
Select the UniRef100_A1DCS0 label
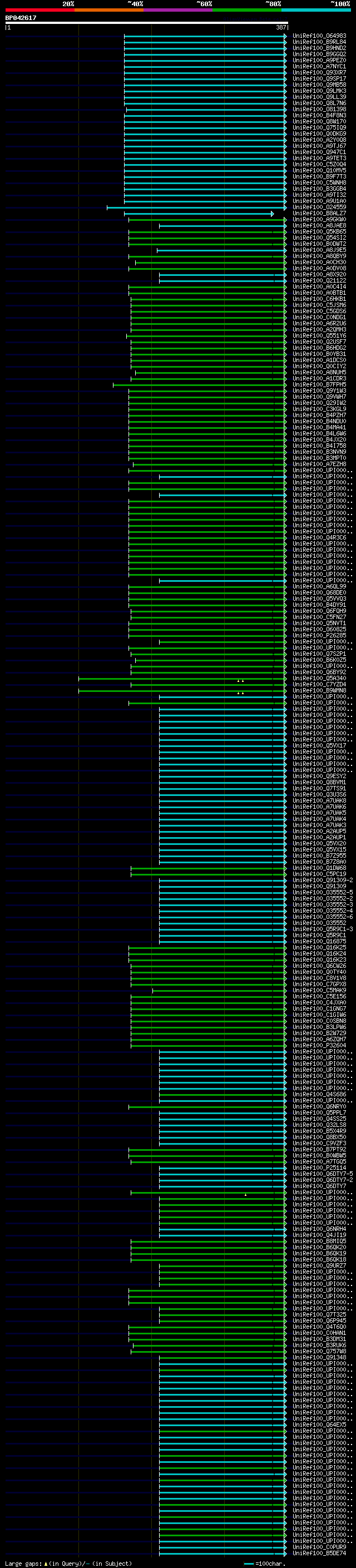tap(319, 360)
